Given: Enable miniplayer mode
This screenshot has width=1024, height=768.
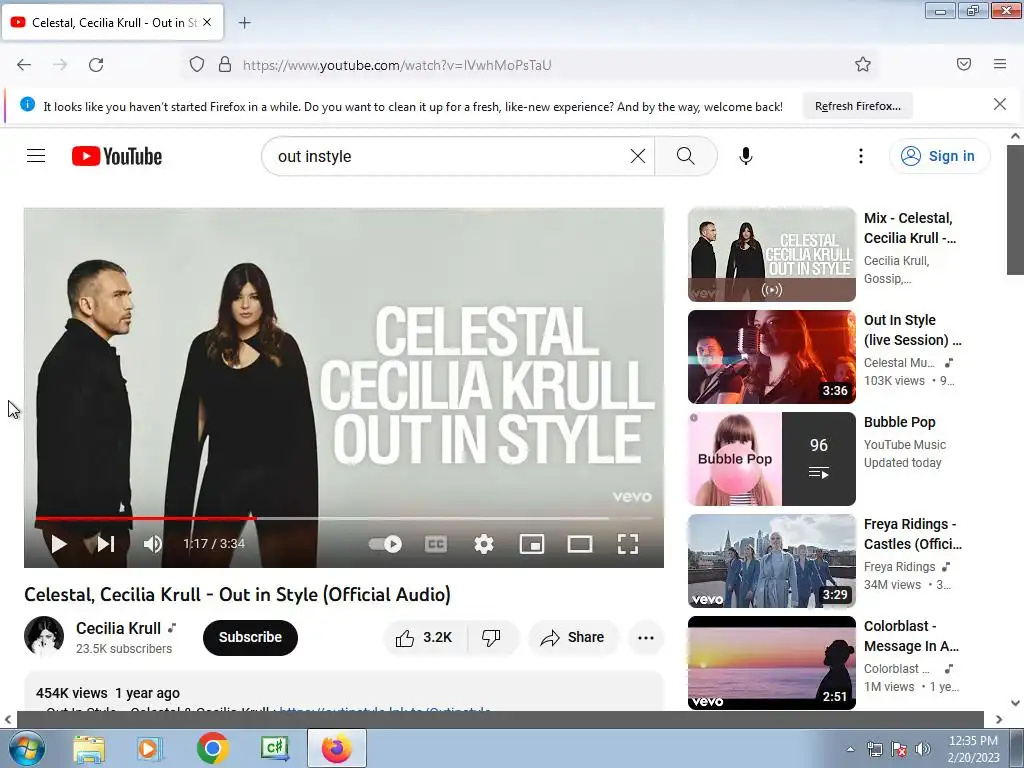Looking at the screenshot, I should coord(532,544).
